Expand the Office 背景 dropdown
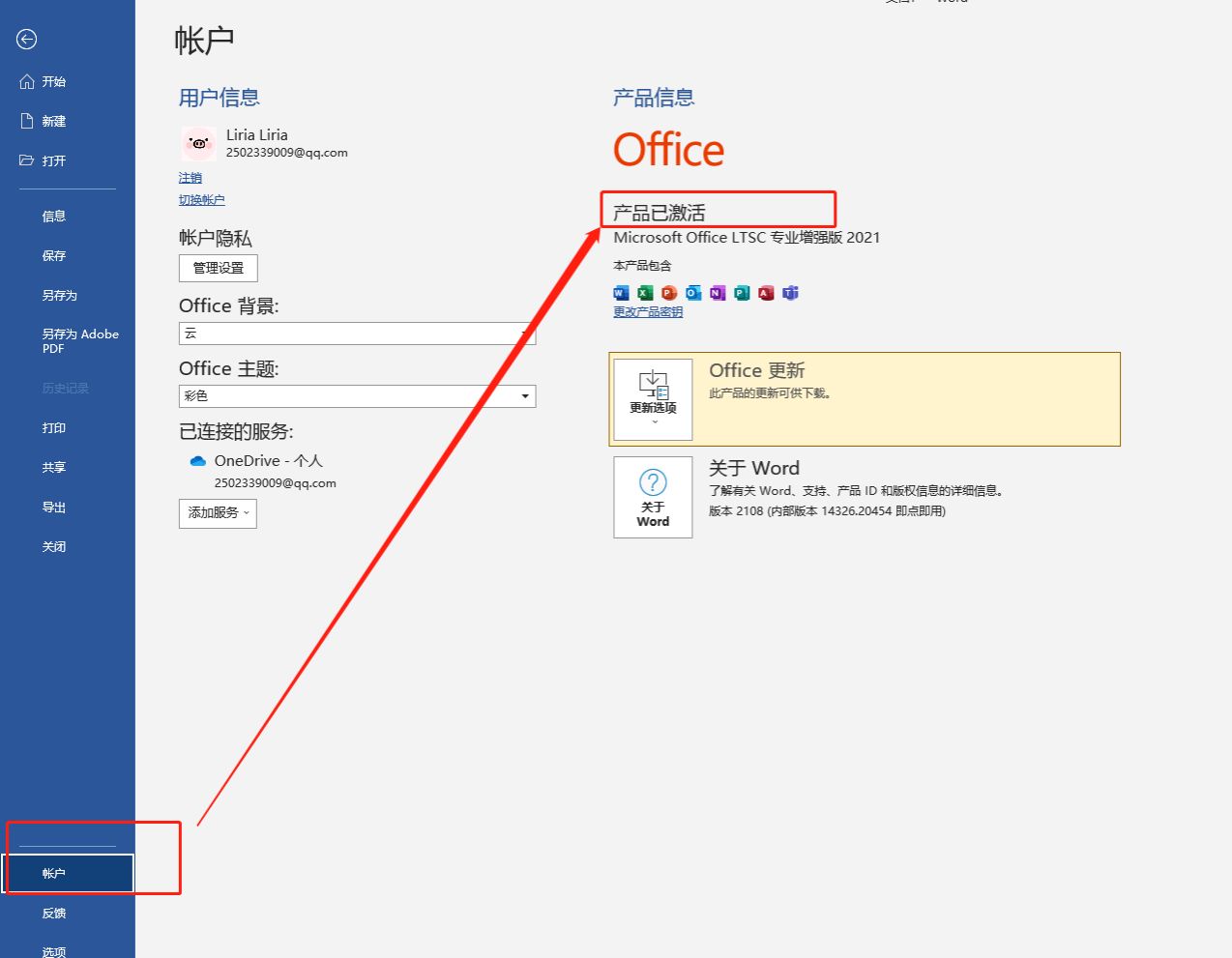The height and width of the screenshot is (958, 1232). coord(525,334)
